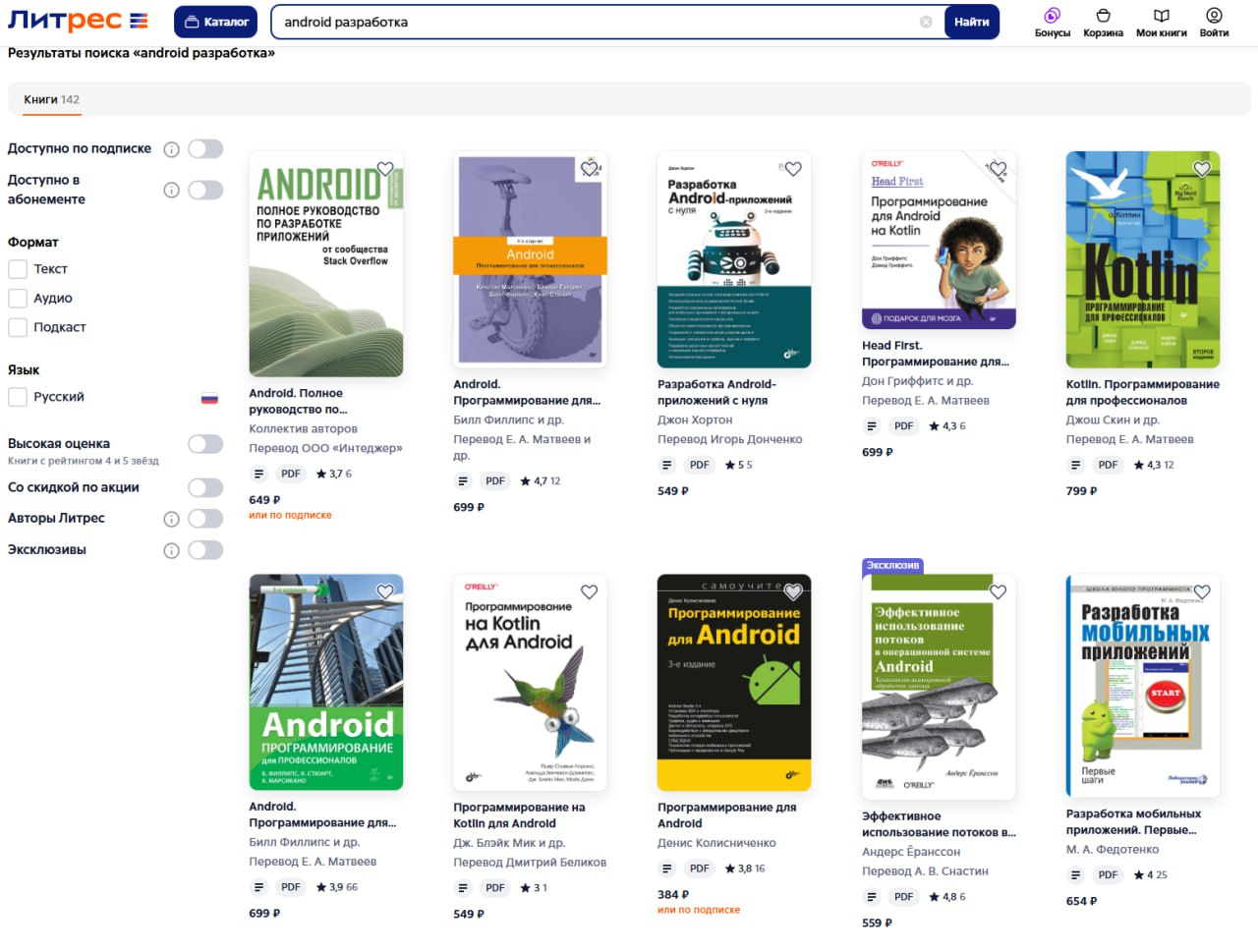
Task: Open author link Андерс Ёранссон
Action: pos(911,852)
